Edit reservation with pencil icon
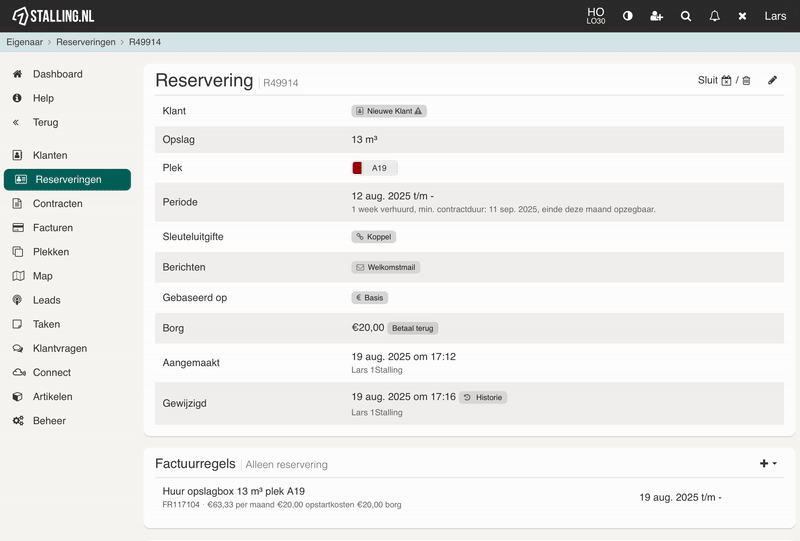800x541 pixels. tap(772, 80)
